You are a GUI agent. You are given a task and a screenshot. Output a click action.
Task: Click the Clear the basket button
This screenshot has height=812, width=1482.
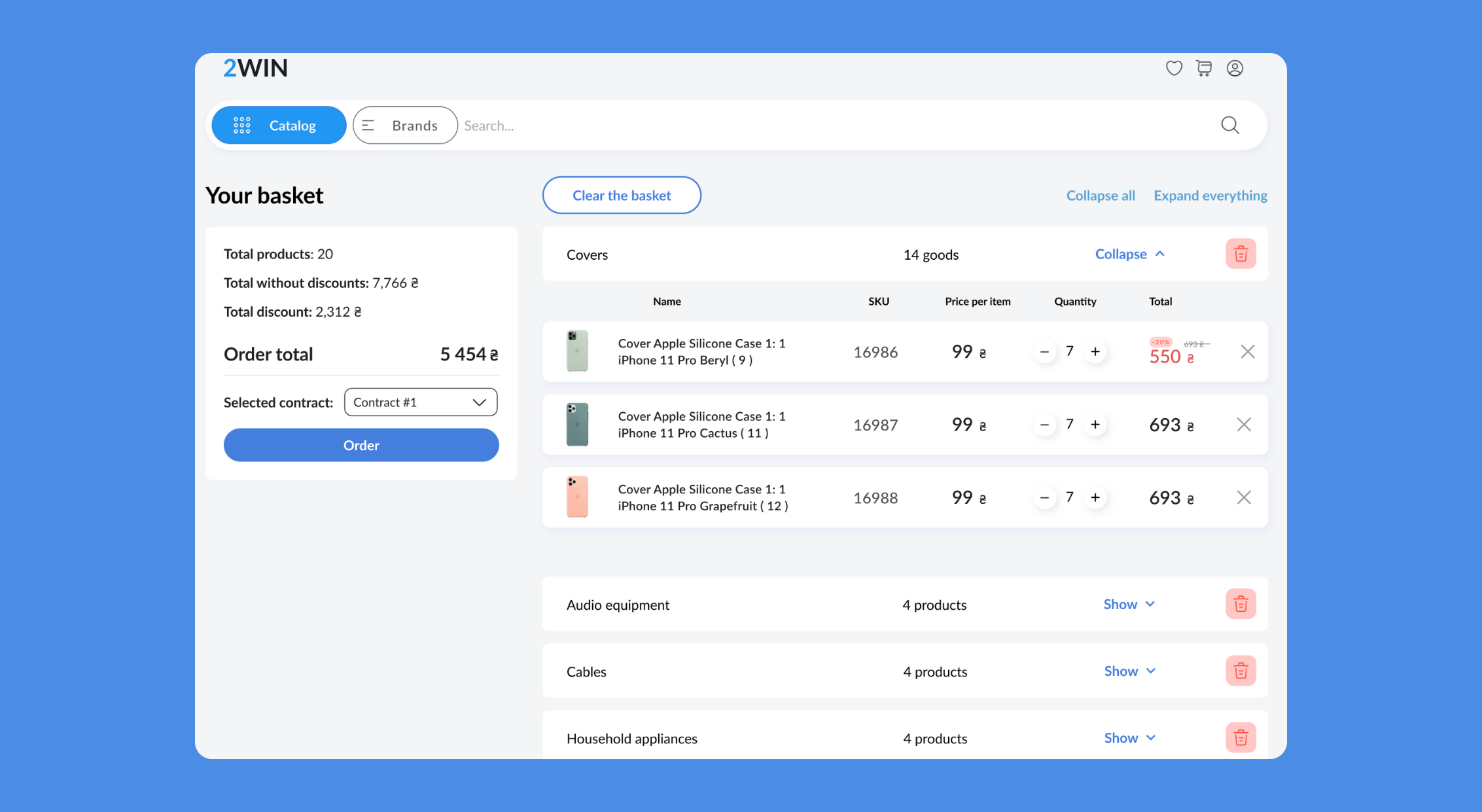point(622,195)
